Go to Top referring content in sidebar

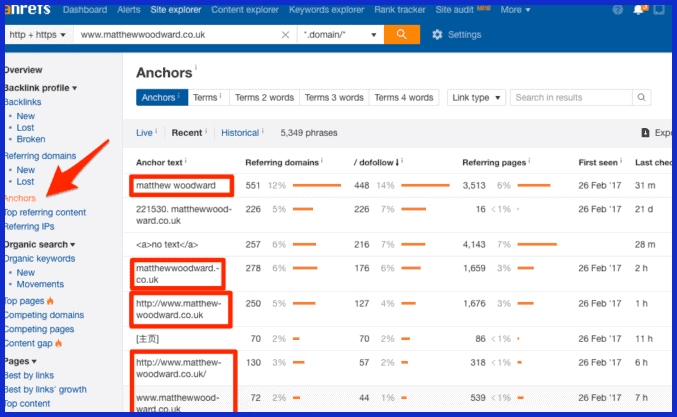[45, 213]
